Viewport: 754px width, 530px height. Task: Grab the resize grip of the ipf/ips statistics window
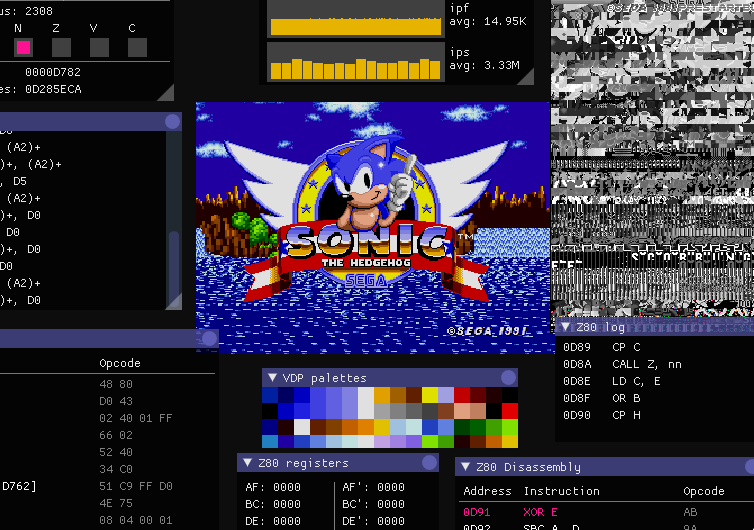point(527,77)
